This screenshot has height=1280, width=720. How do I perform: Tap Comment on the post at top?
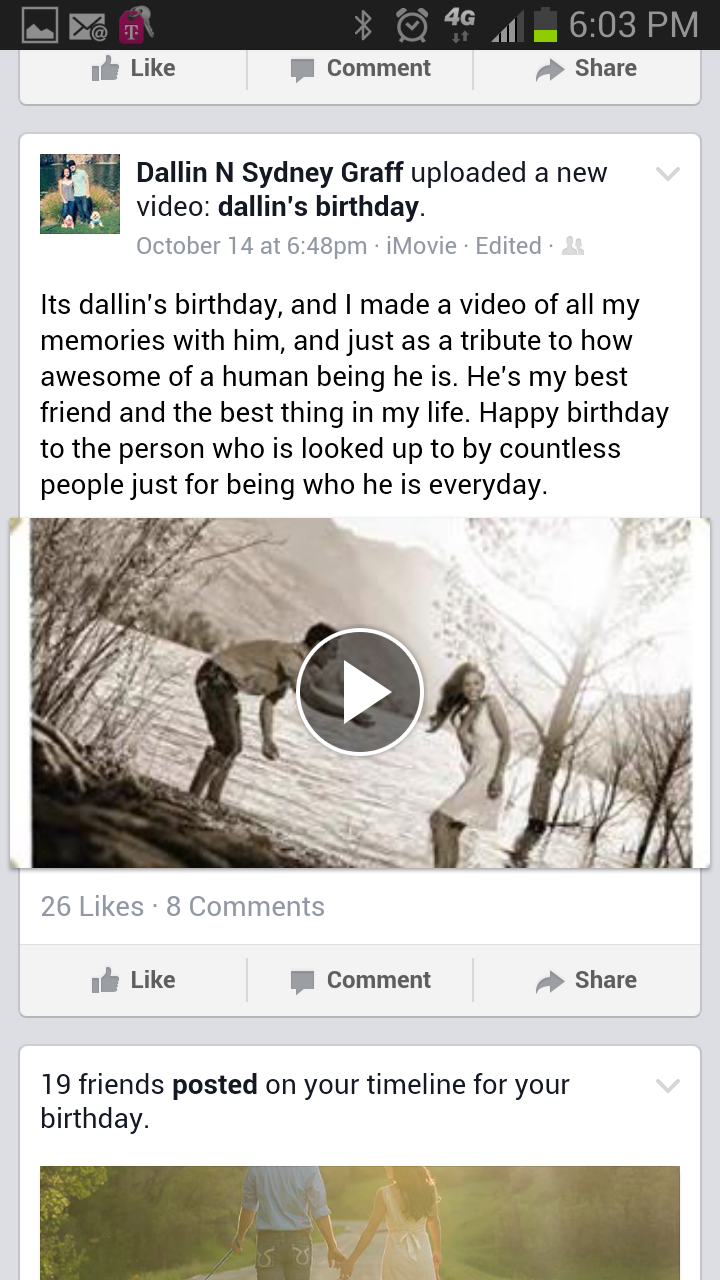pyautogui.click(x=360, y=68)
